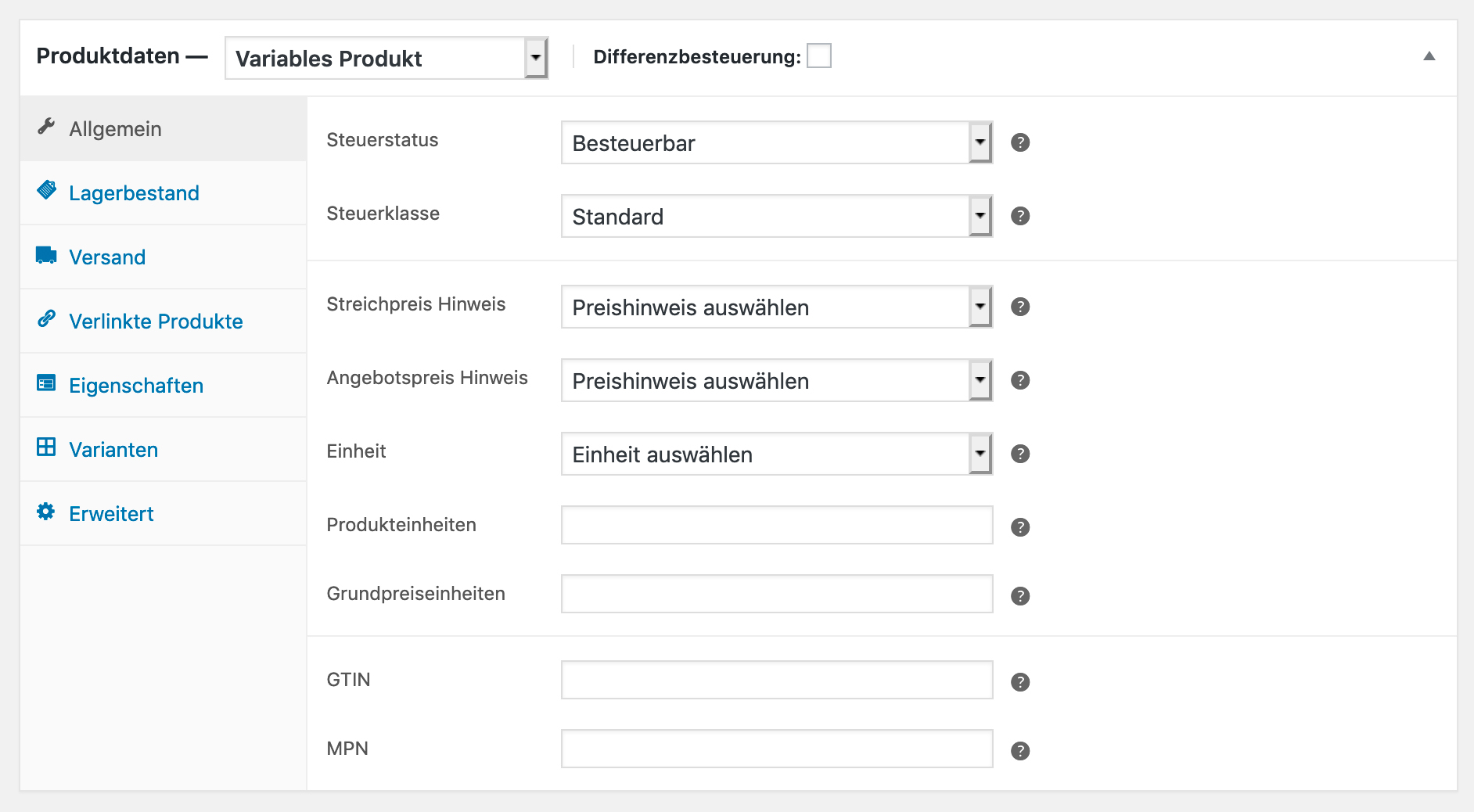Open the Versand tab

click(x=164, y=257)
